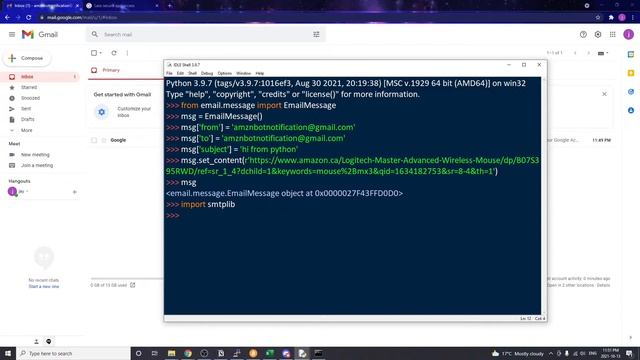Click the manage storage link icon

tap(133, 285)
